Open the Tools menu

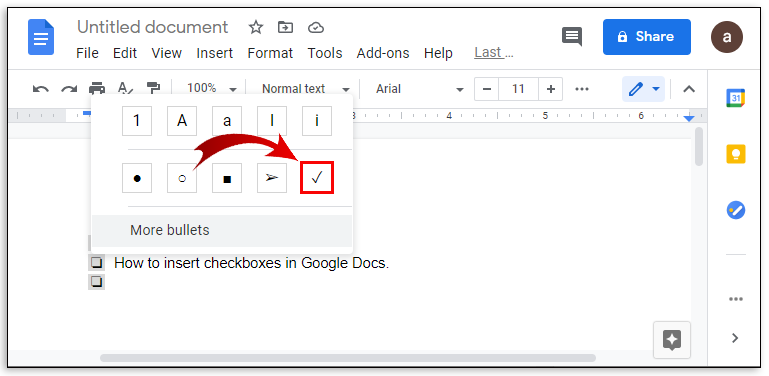[x=325, y=53]
